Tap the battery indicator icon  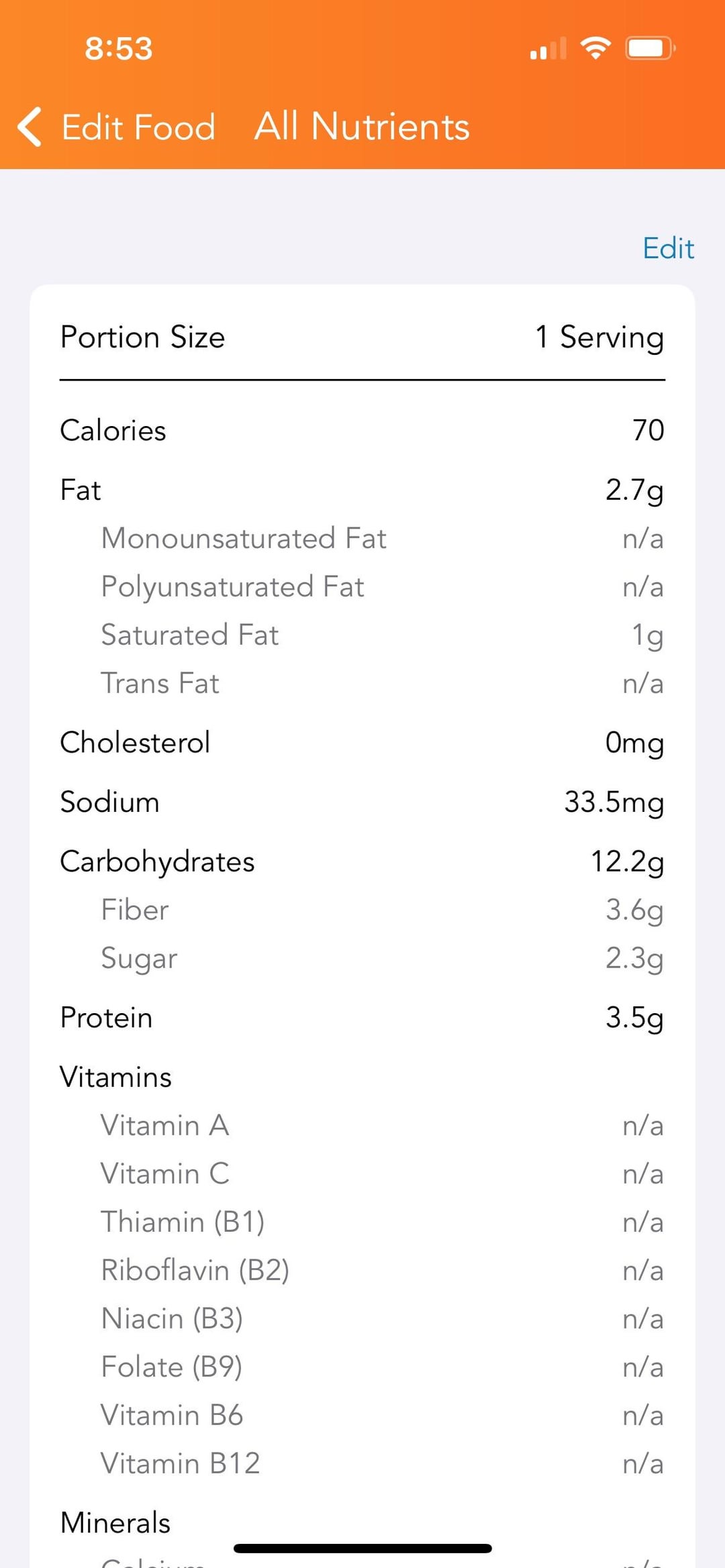pos(650,48)
